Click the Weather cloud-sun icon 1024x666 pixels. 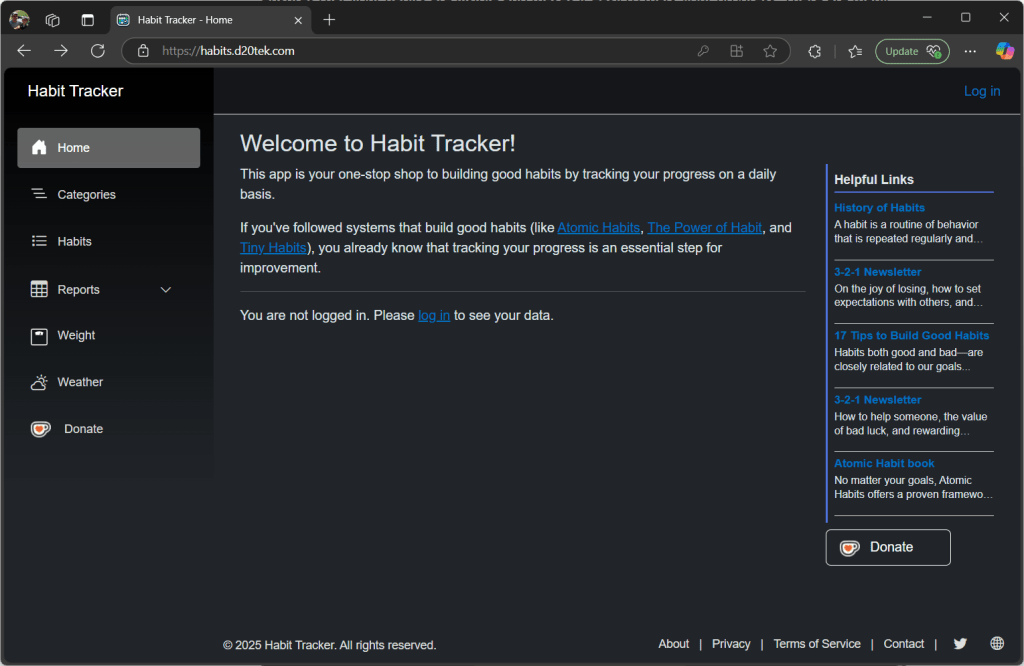point(39,382)
